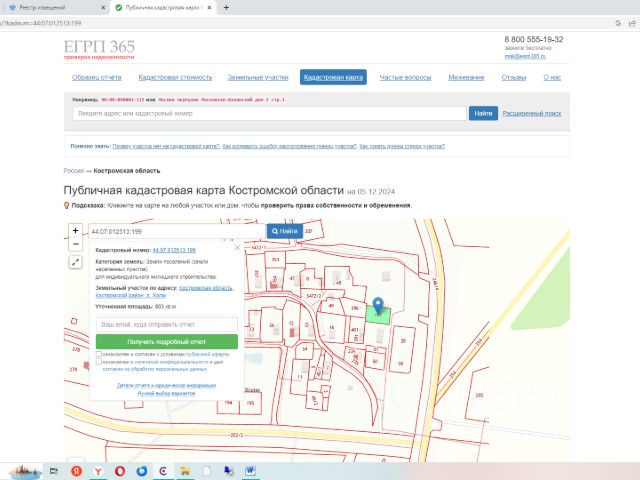The width and height of the screenshot is (640, 480).
Task: Open network computers icon in taskbar
Action: pyautogui.click(x=229, y=471)
